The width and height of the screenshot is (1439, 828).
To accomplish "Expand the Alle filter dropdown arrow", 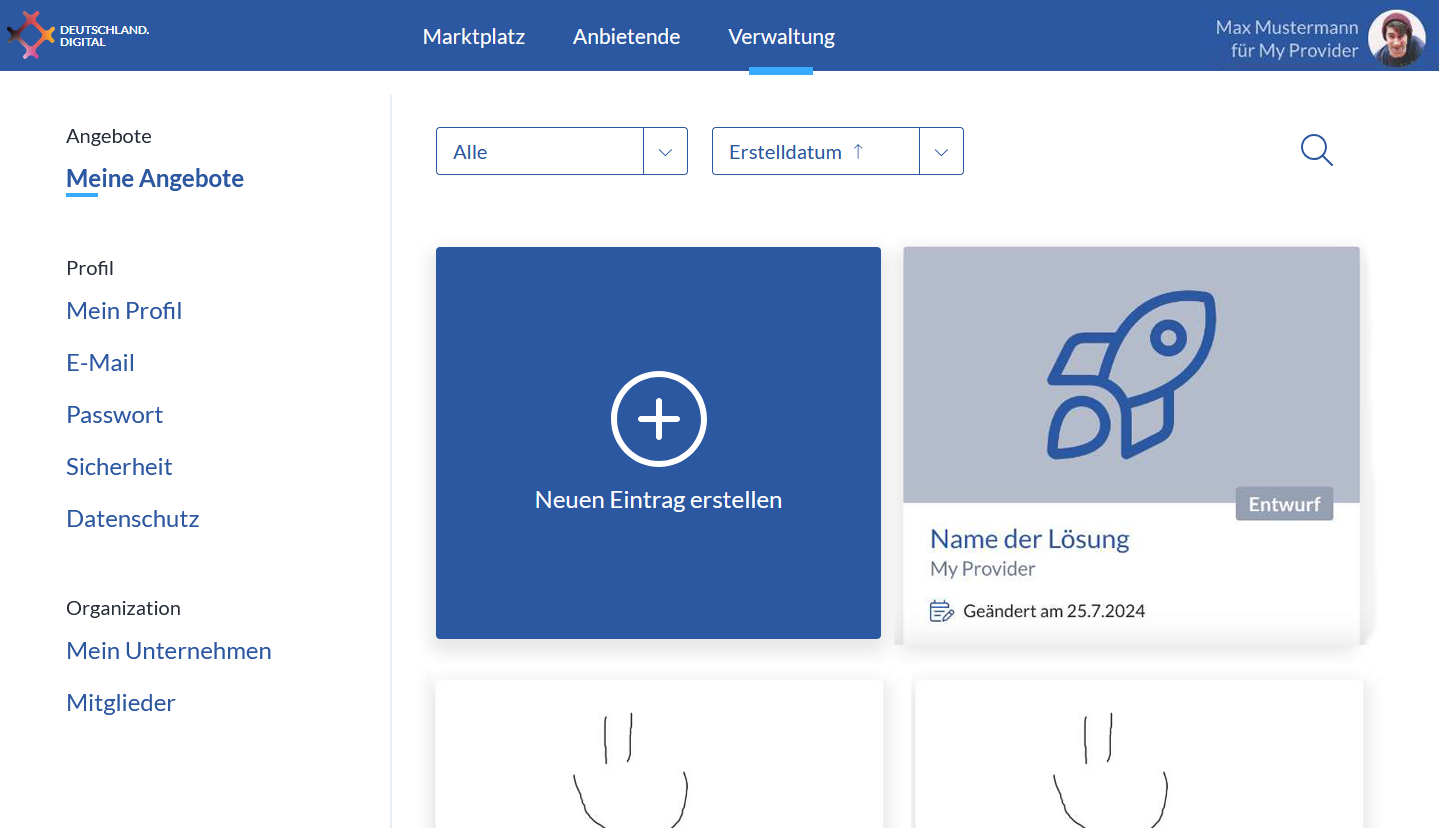I will [x=665, y=152].
